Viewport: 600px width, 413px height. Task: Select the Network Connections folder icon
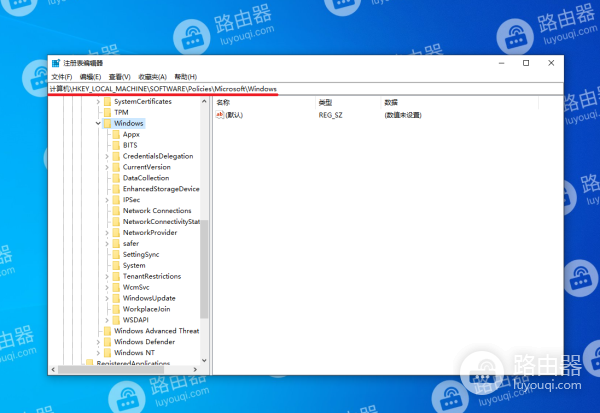pos(116,211)
